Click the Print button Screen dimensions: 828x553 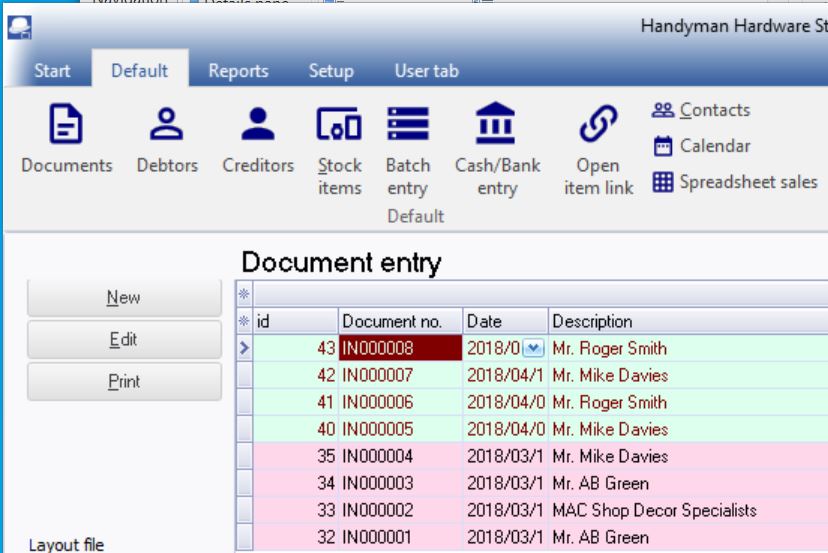[x=124, y=382]
